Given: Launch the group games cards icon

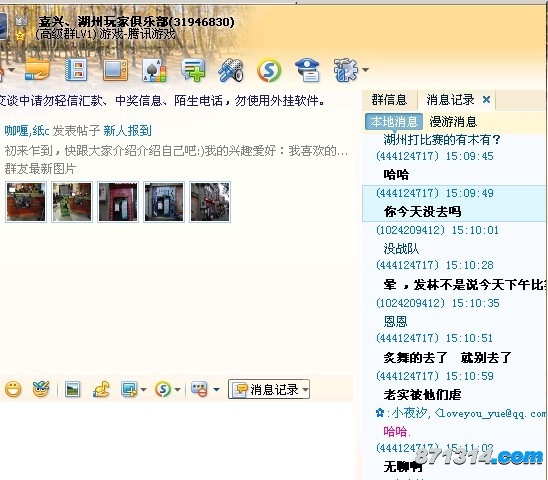Looking at the screenshot, I should pyautogui.click(x=154, y=70).
